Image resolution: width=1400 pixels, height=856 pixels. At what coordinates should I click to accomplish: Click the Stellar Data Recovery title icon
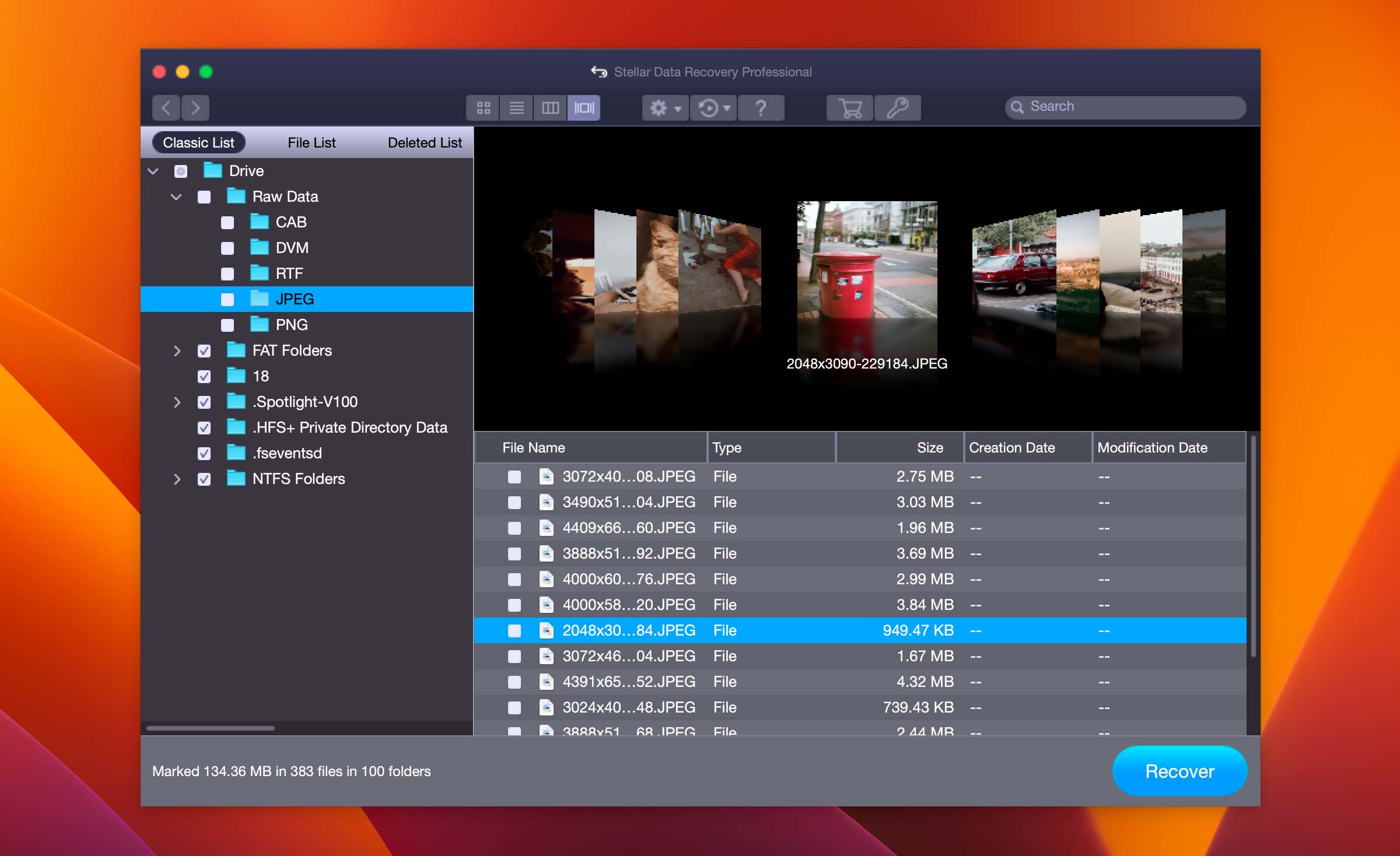(599, 72)
